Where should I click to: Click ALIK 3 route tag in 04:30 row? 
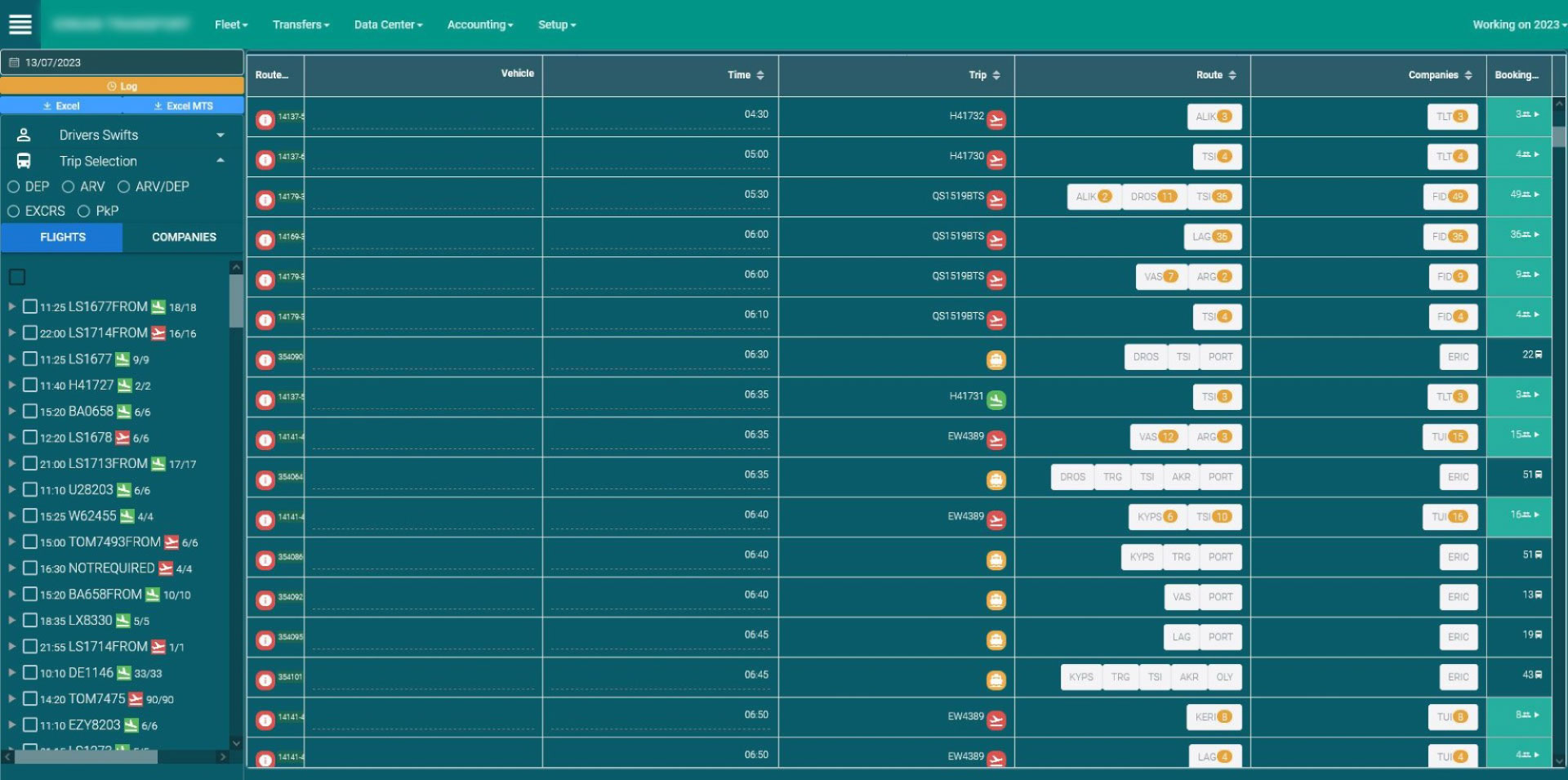pyautogui.click(x=1214, y=117)
